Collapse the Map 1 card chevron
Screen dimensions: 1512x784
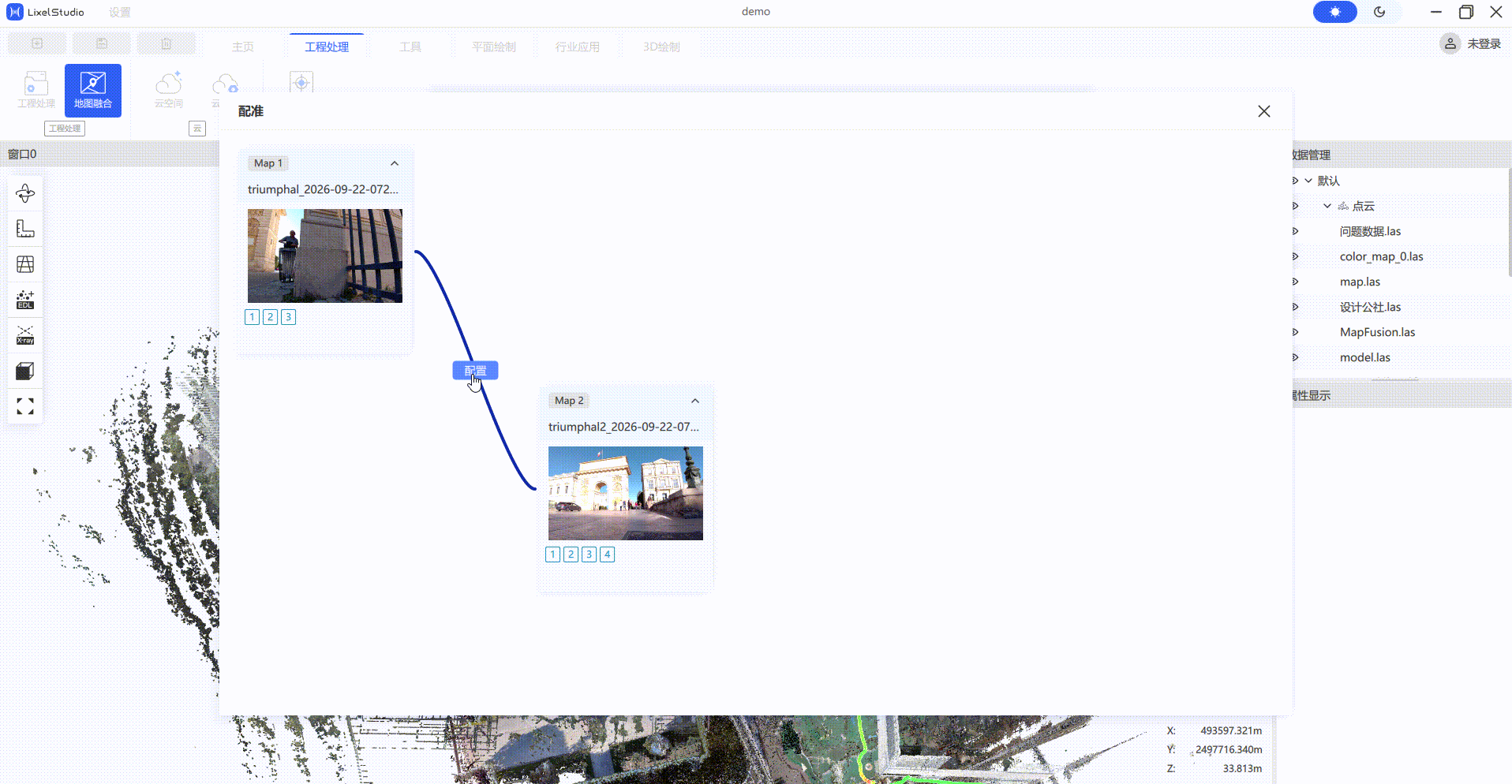395,163
